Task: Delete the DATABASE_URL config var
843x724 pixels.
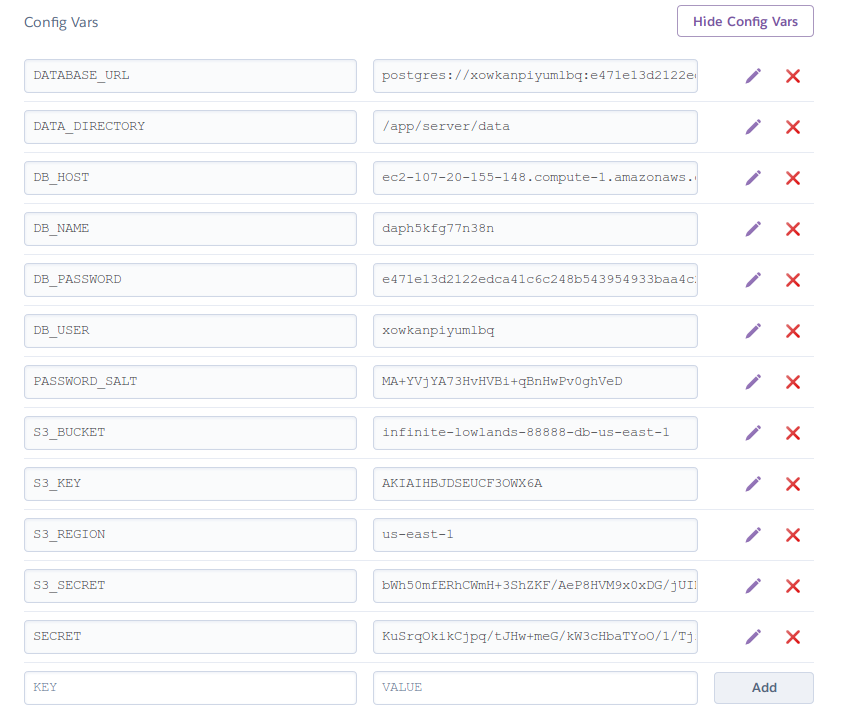Action: [793, 76]
